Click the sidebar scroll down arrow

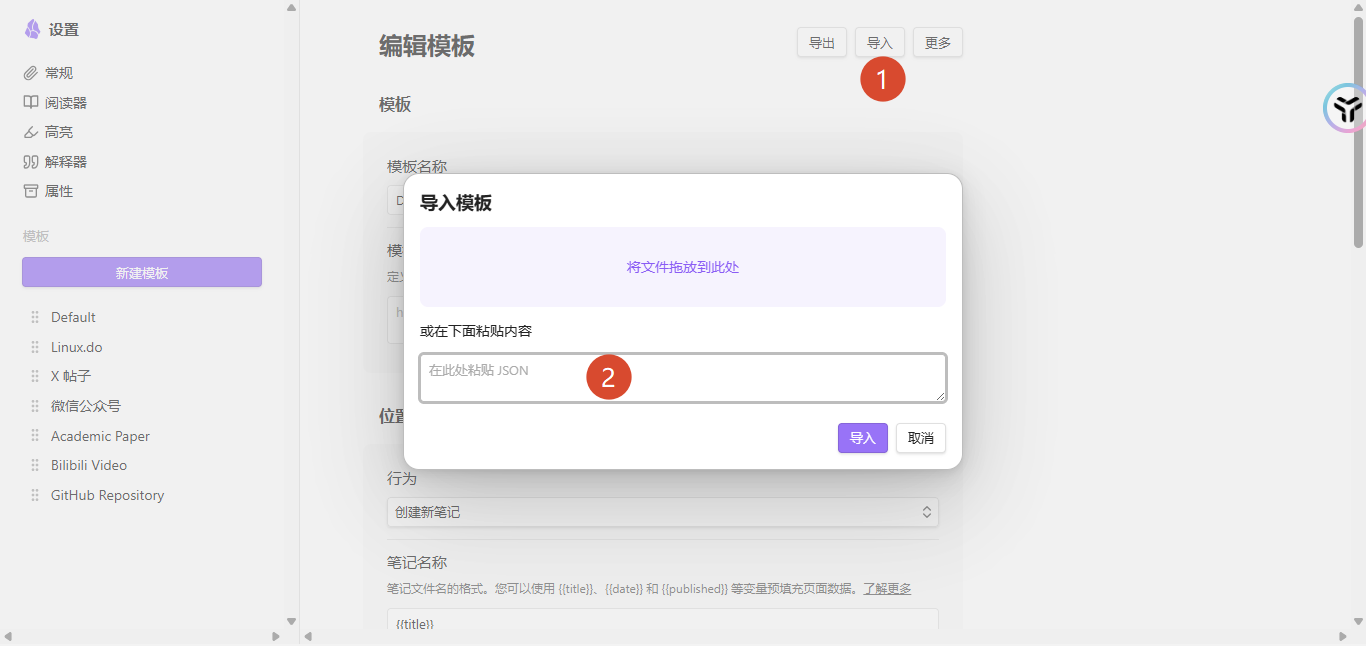pyautogui.click(x=291, y=621)
